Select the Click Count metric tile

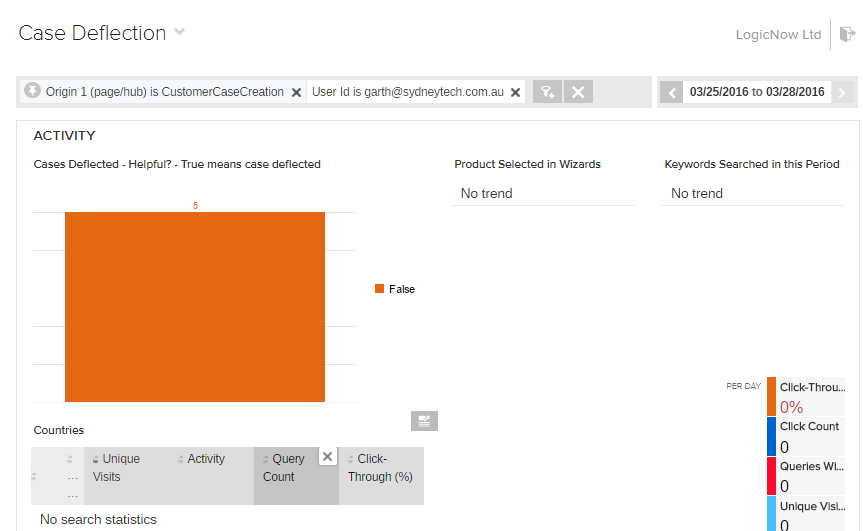(806, 436)
